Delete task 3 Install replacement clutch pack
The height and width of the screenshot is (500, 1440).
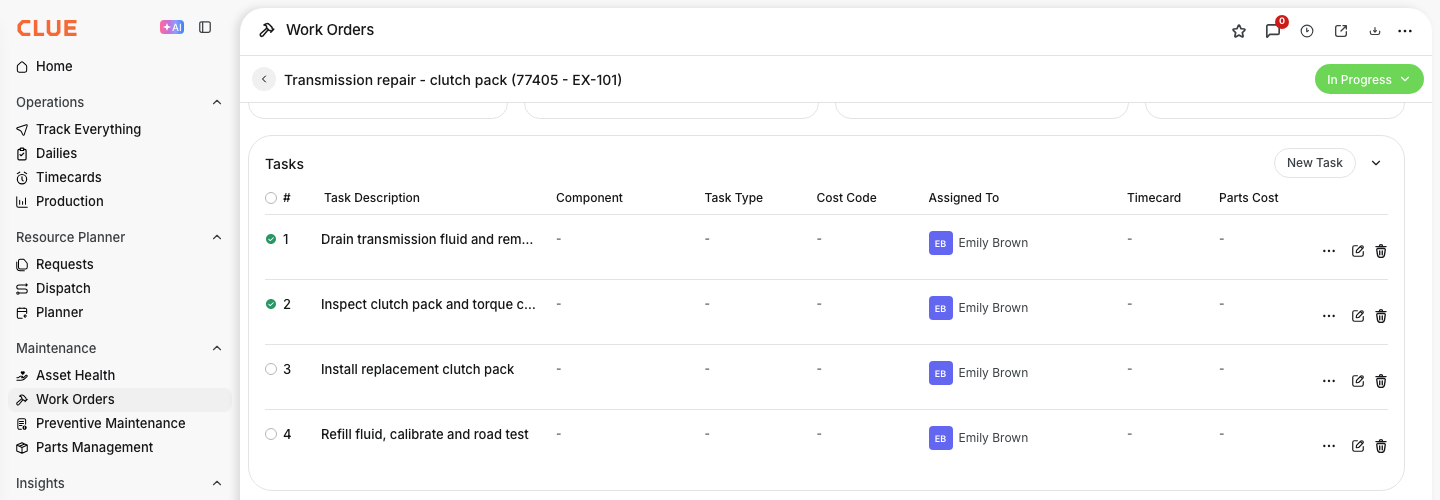tap(1381, 381)
